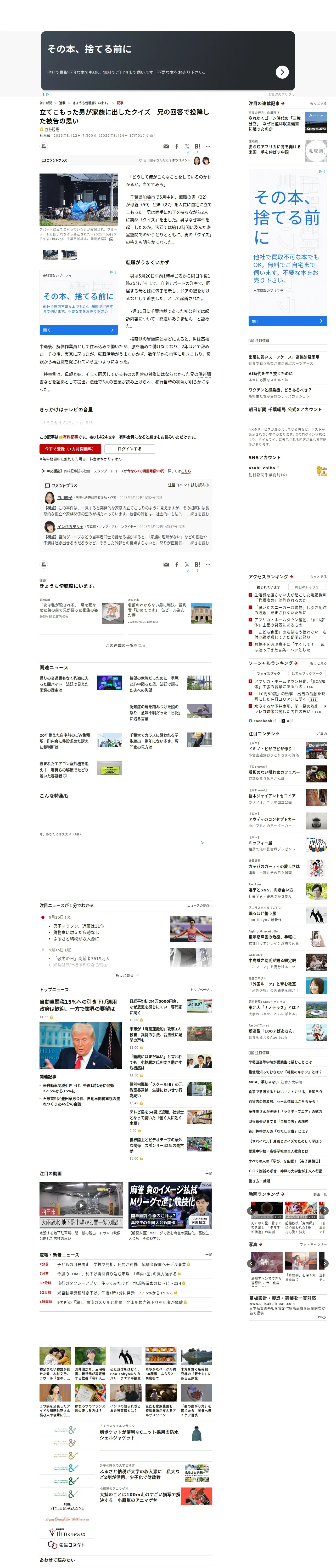Open 連載 breadcrumb link

[x=62, y=103]
